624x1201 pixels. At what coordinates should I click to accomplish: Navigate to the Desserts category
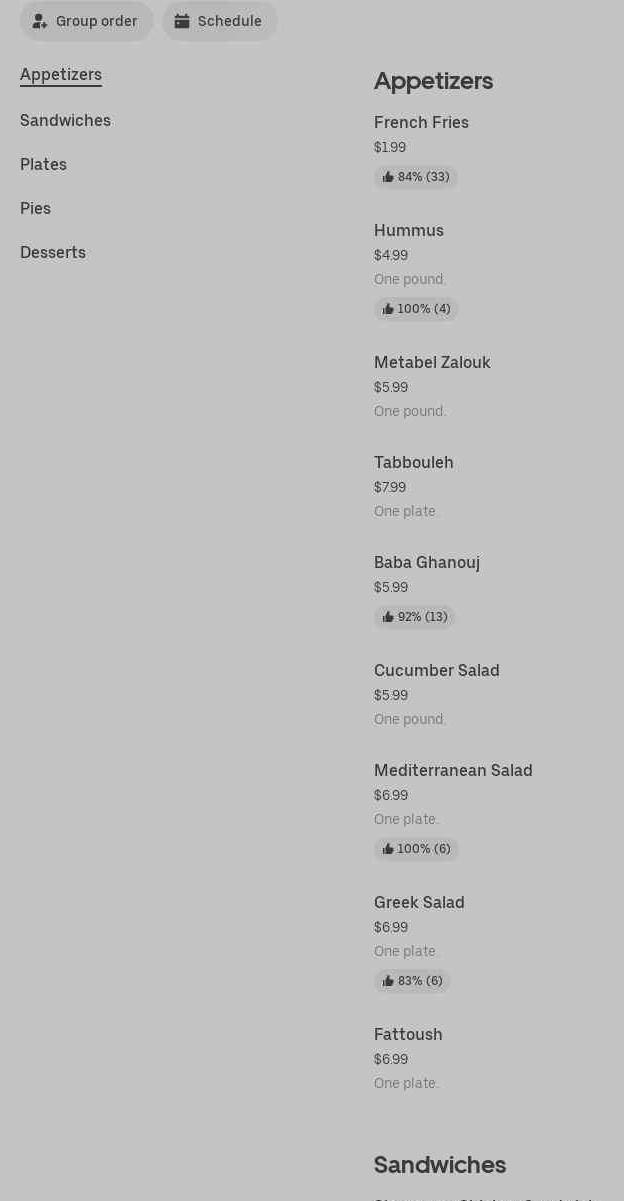53,253
